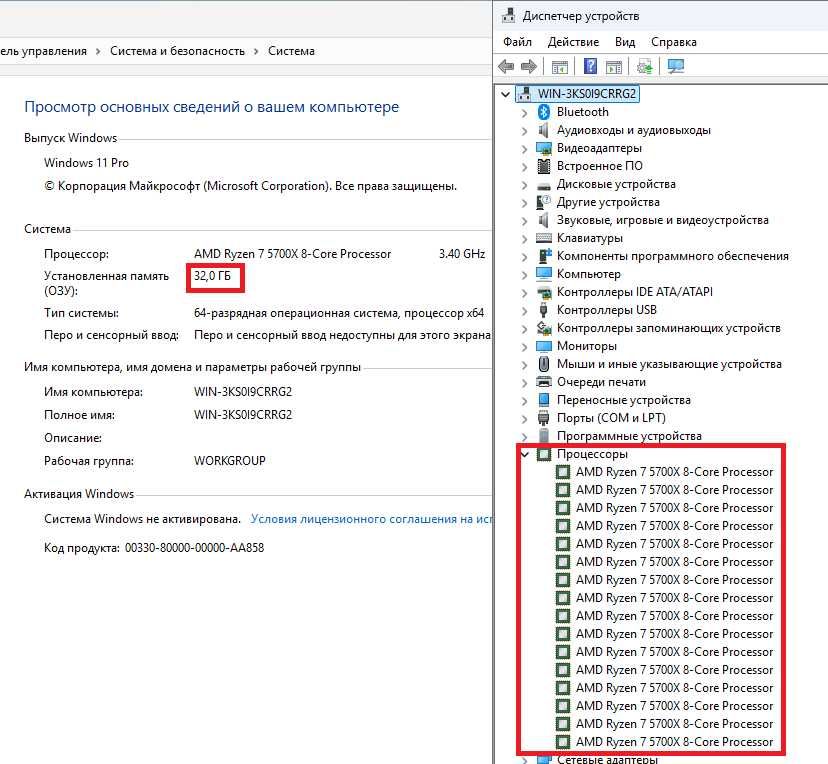Select the Сетевые адаптеры tree label
The height and width of the screenshot is (764, 828).
pos(607,759)
